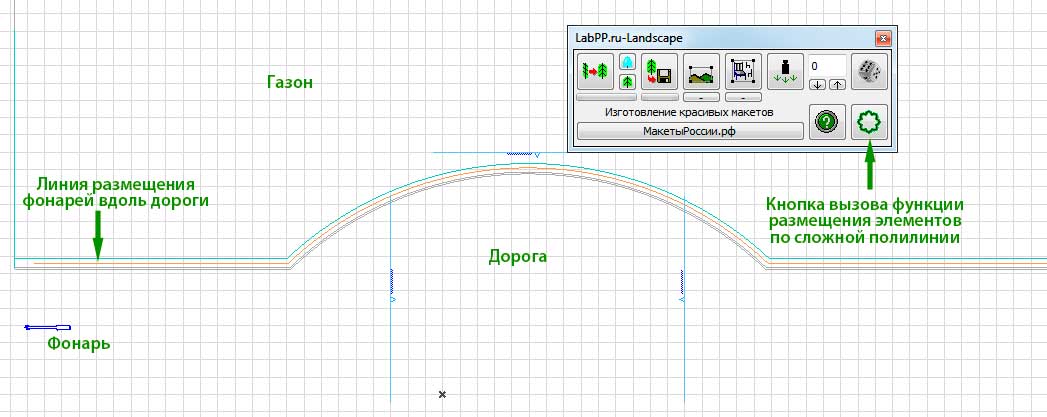Click the blank bar under the save icon
This screenshot has height=417, width=1047.
coord(660,97)
